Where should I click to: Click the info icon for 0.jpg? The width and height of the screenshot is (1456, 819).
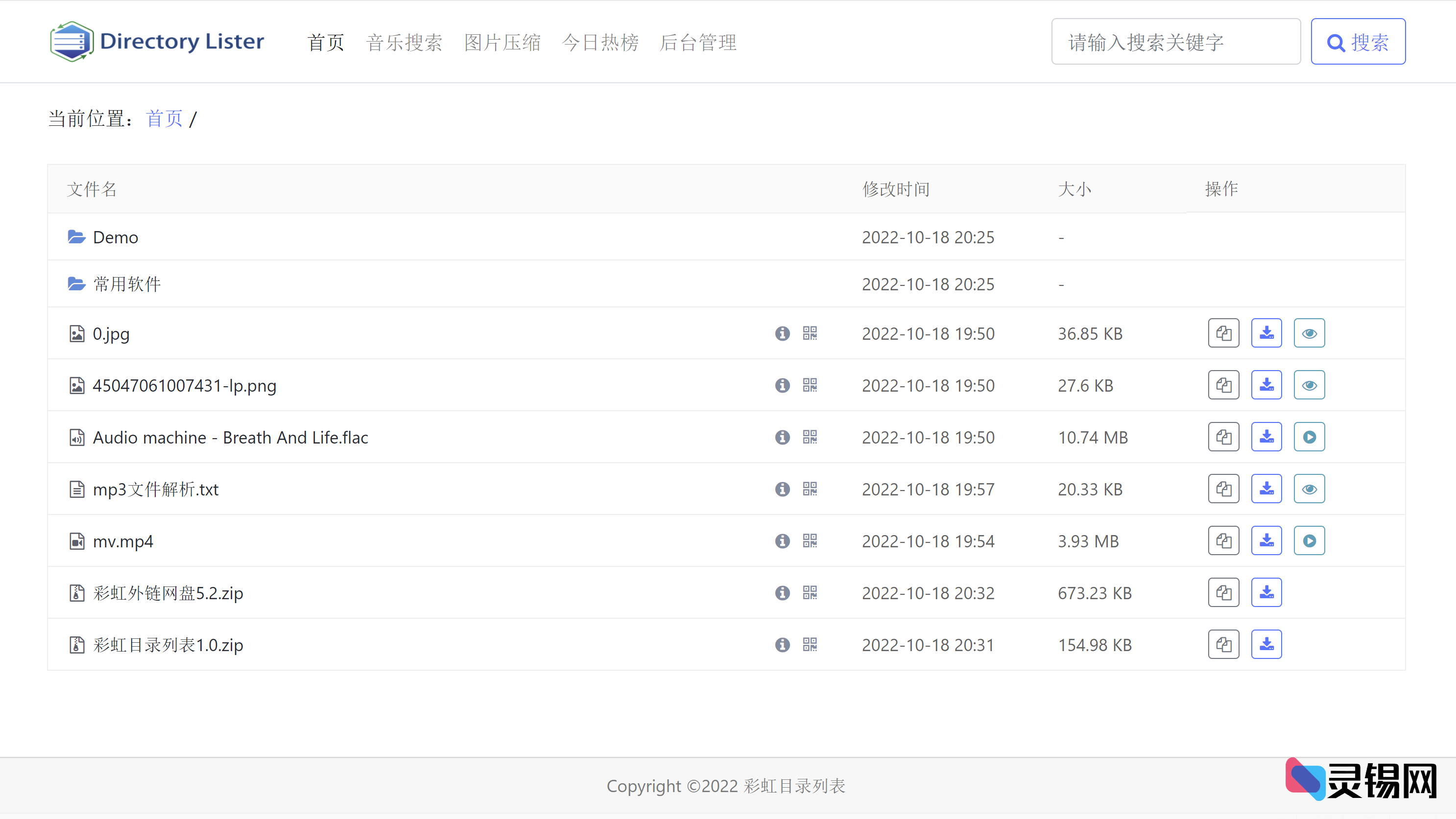[x=782, y=334]
